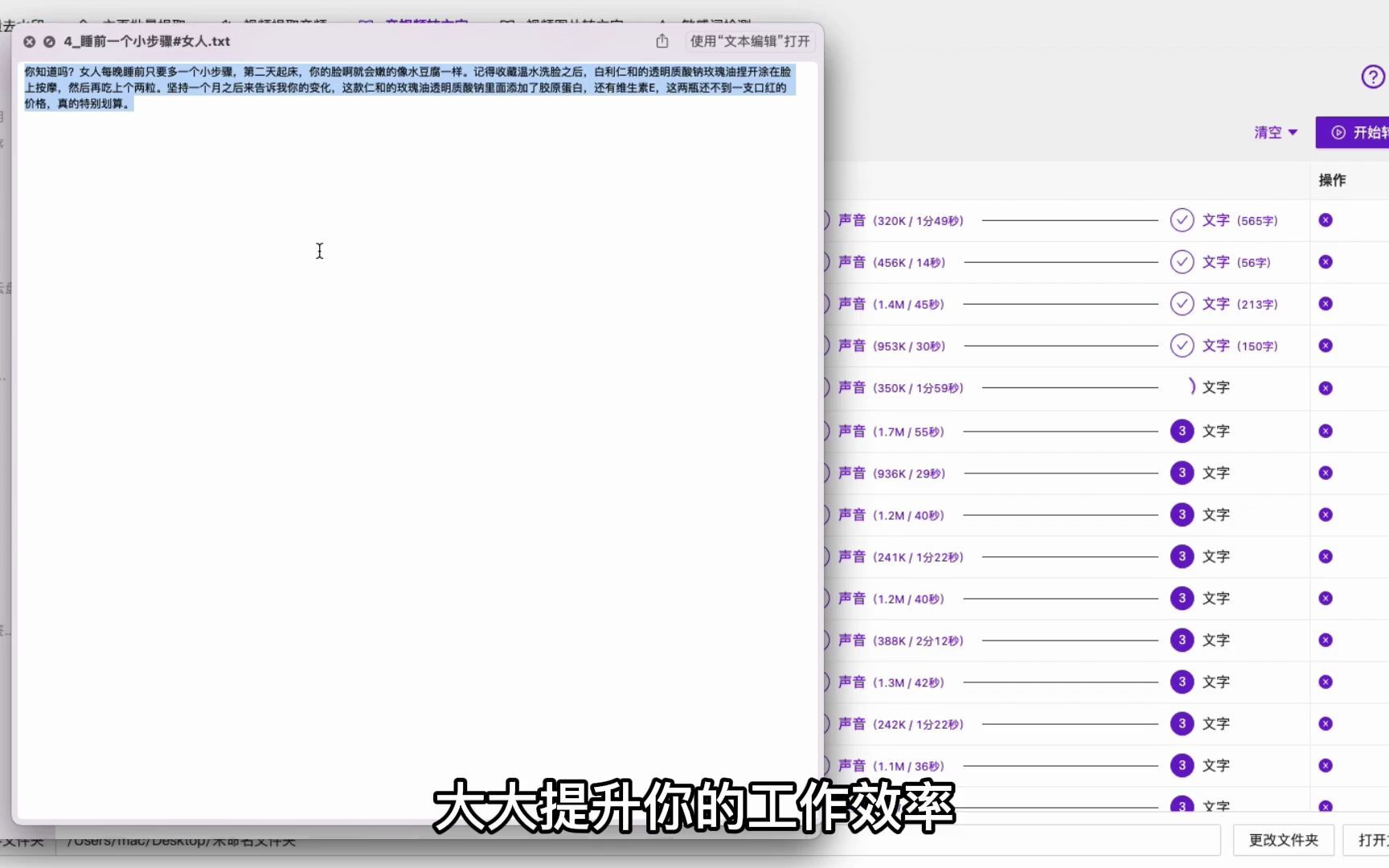Close the Quick Look preview window

(x=30, y=41)
